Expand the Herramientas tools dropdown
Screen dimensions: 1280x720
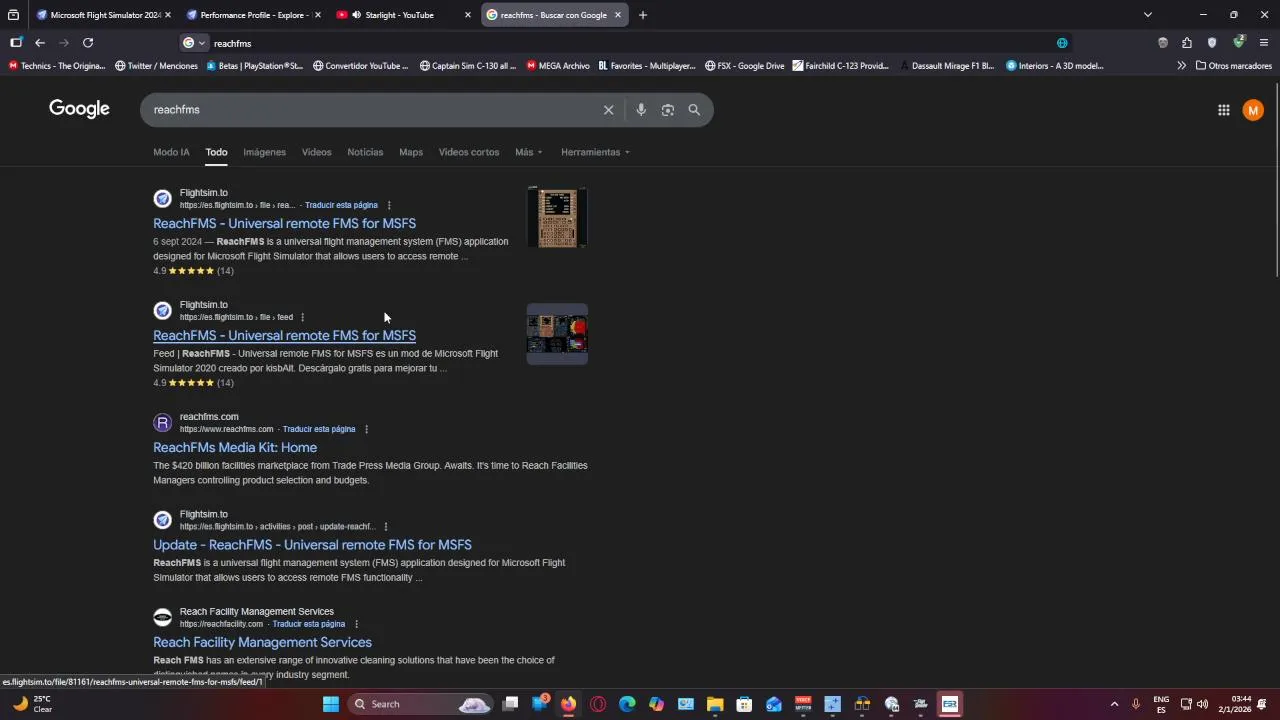click(x=596, y=152)
